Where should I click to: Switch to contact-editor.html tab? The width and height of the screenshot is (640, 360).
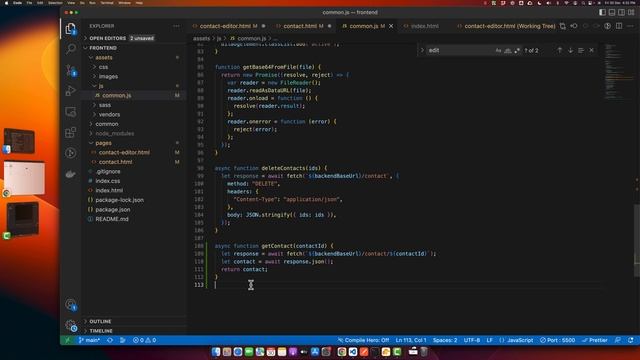pyautogui.click(x=229, y=26)
